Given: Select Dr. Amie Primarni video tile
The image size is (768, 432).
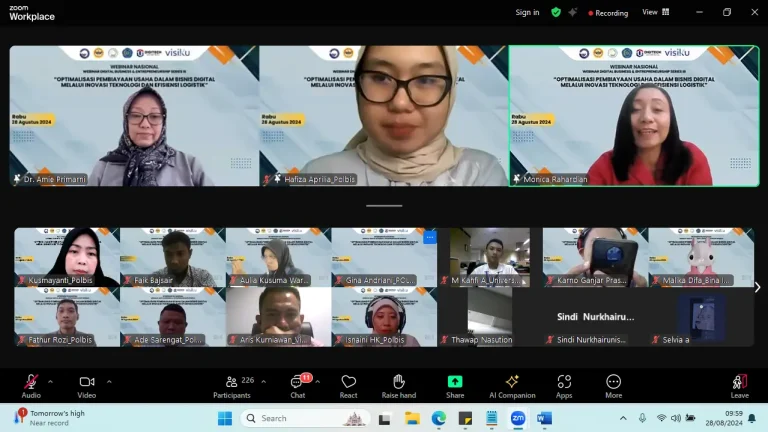Looking at the screenshot, I should tap(134, 116).
